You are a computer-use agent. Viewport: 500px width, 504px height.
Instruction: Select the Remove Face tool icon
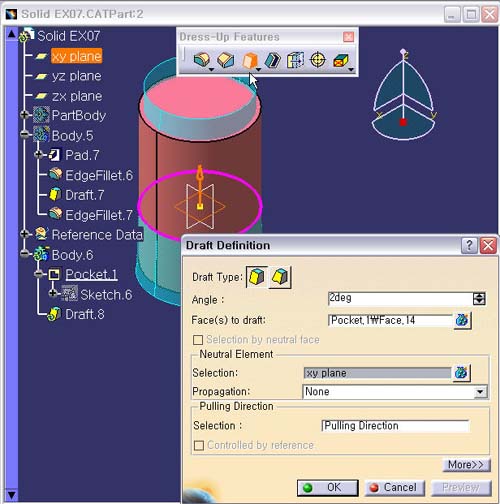(341, 61)
